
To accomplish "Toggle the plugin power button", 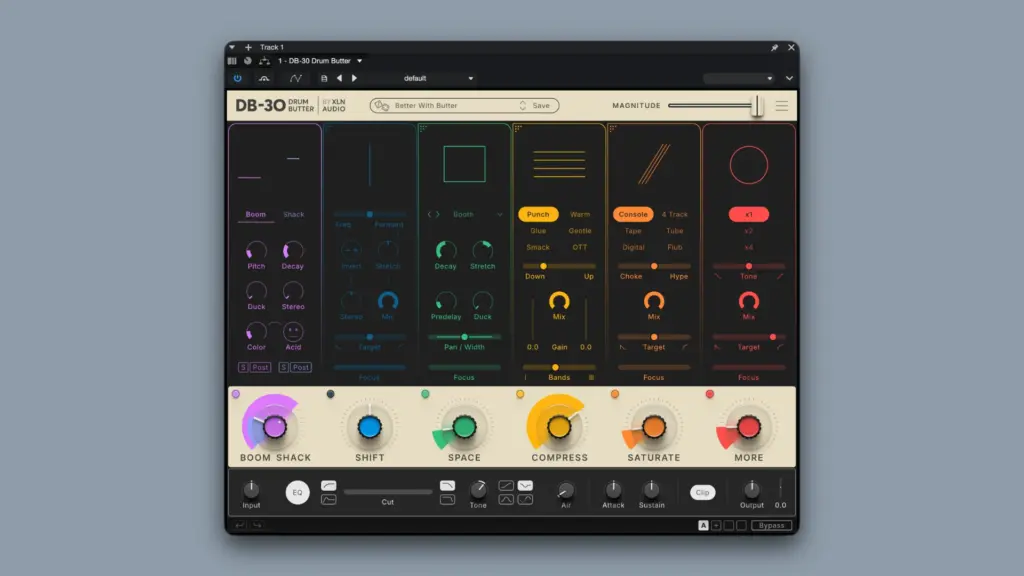I will click(x=238, y=78).
